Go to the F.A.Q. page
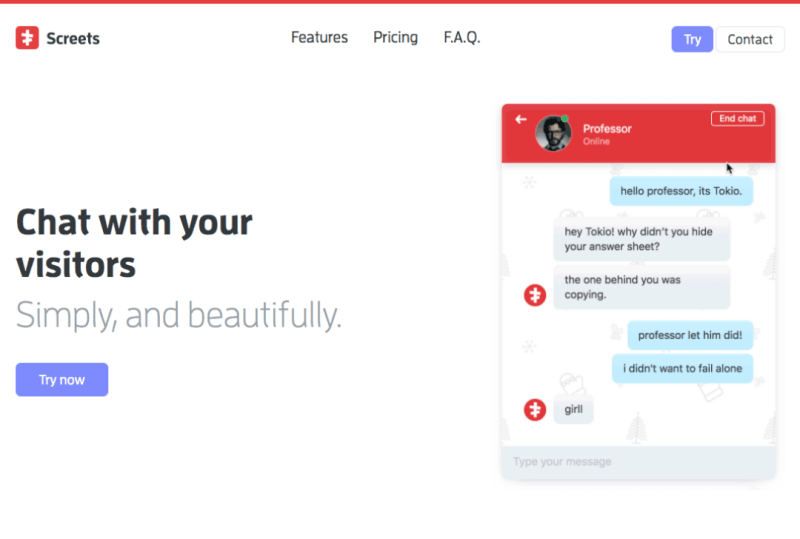This screenshot has width=800, height=539. (x=462, y=37)
